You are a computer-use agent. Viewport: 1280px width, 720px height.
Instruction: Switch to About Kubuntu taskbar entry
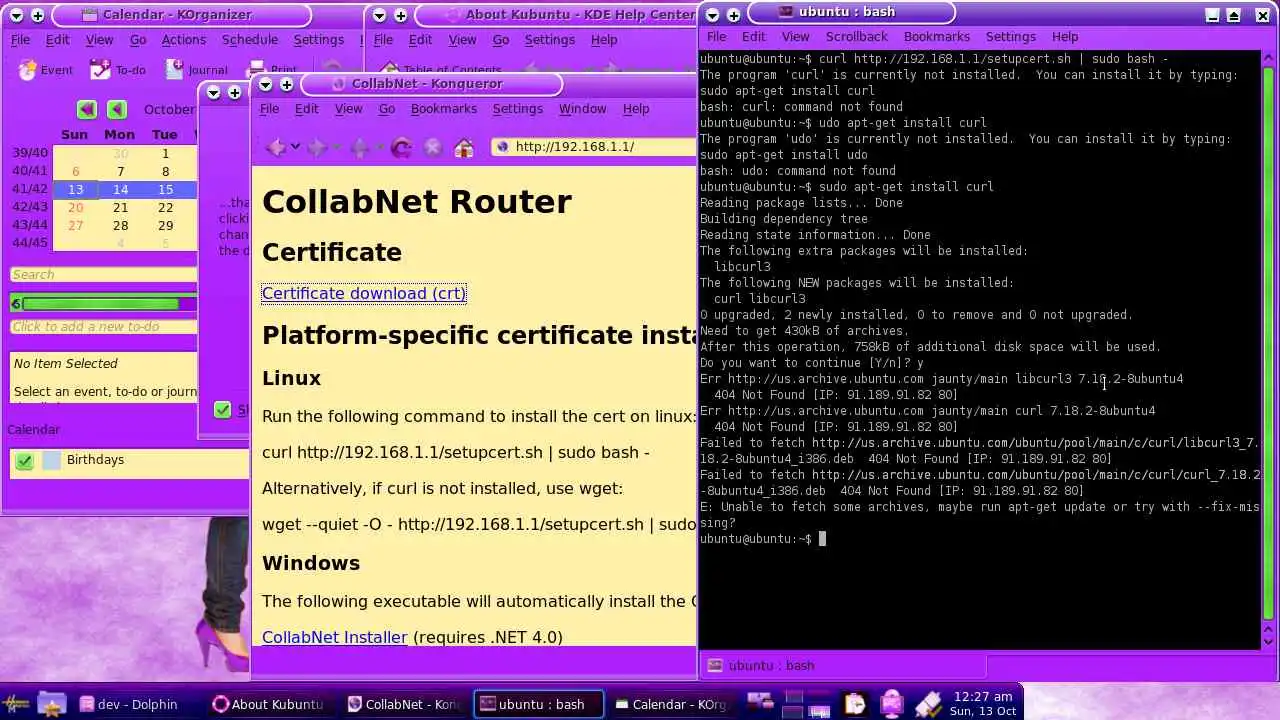point(270,704)
